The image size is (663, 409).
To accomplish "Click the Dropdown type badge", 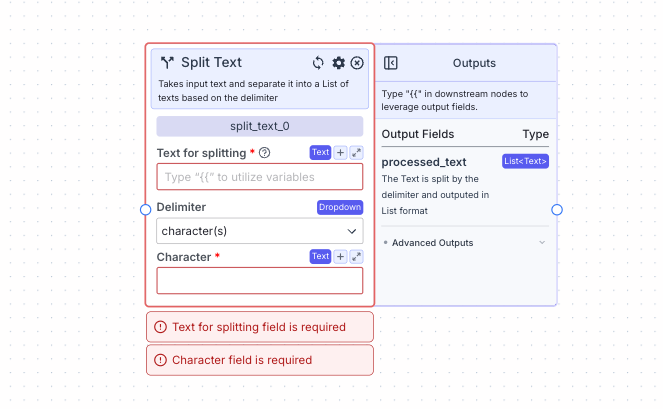I will 340,207.
